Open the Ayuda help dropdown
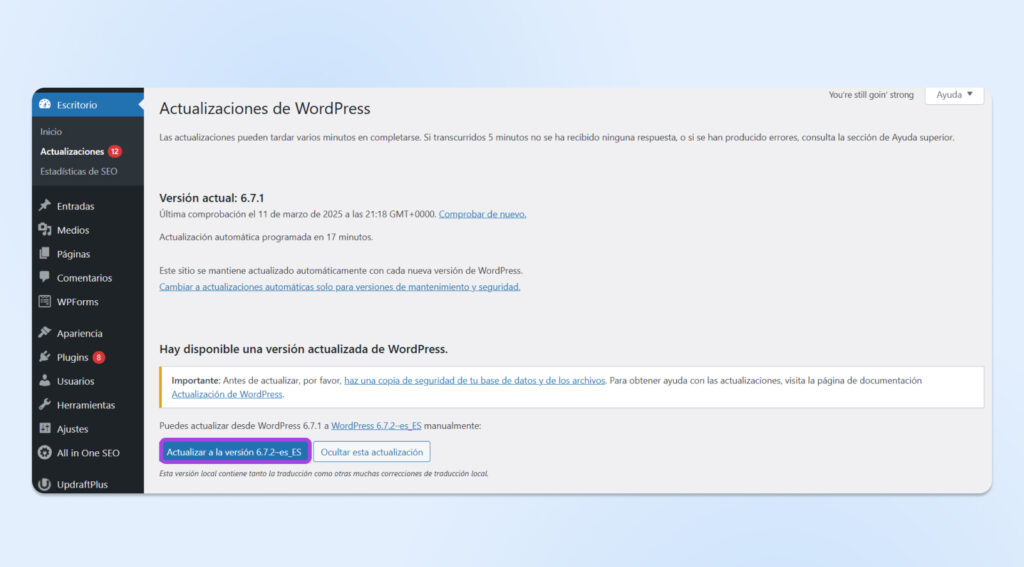This screenshot has height=567, width=1024. 954,95
